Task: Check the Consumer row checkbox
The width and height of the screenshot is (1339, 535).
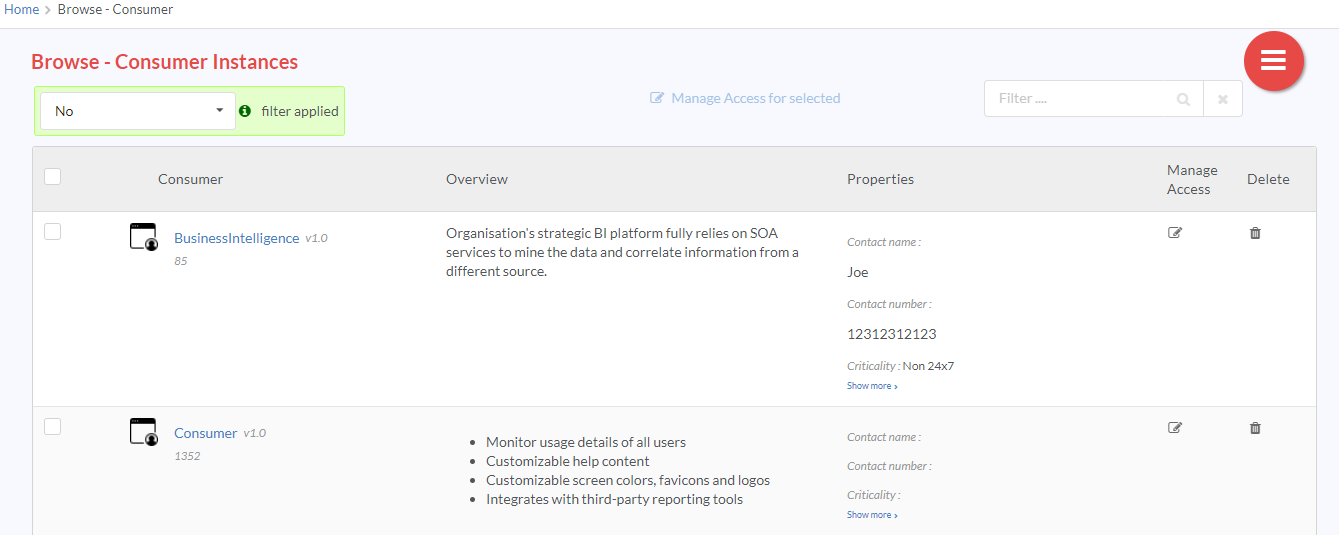Action: 53,427
